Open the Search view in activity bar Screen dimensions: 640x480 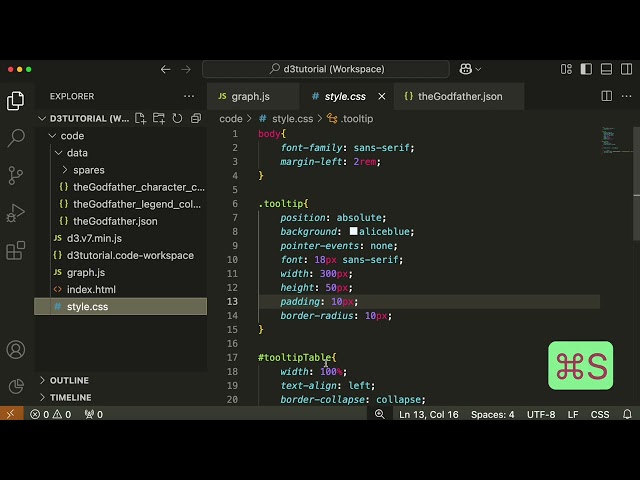[x=16, y=138]
